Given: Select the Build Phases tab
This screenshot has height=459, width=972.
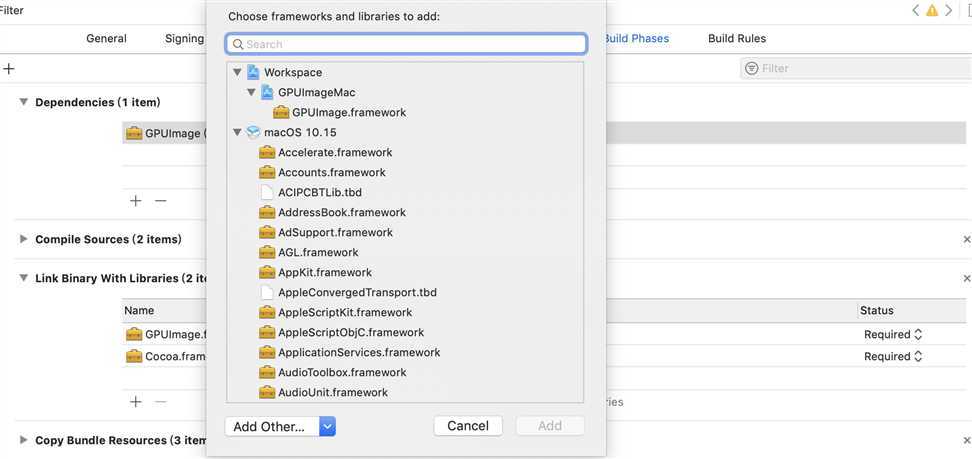Looking at the screenshot, I should [636, 38].
